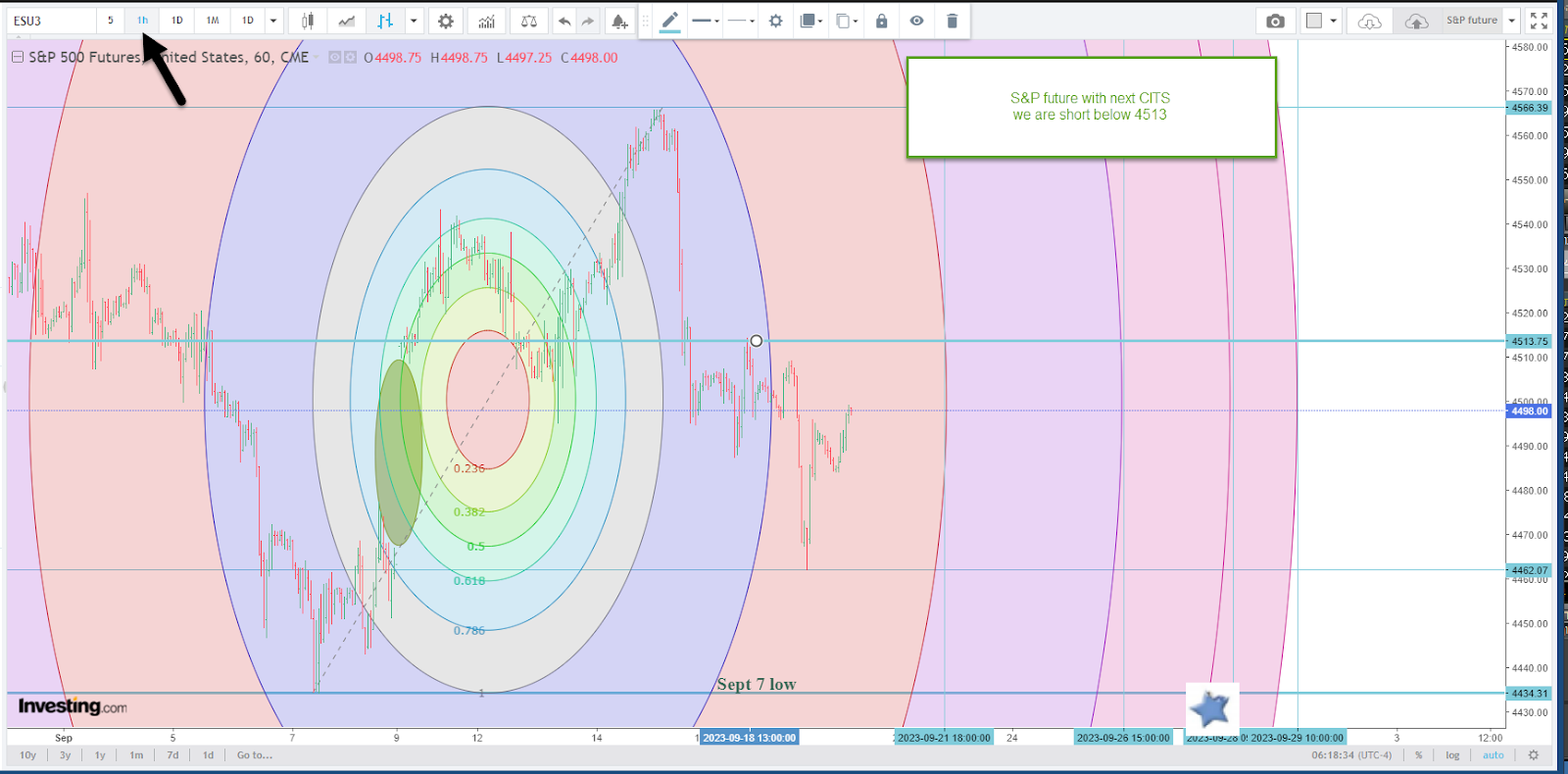Load chart layout from cloud download icon
This screenshot has height=774, width=1568.
[x=1370, y=21]
